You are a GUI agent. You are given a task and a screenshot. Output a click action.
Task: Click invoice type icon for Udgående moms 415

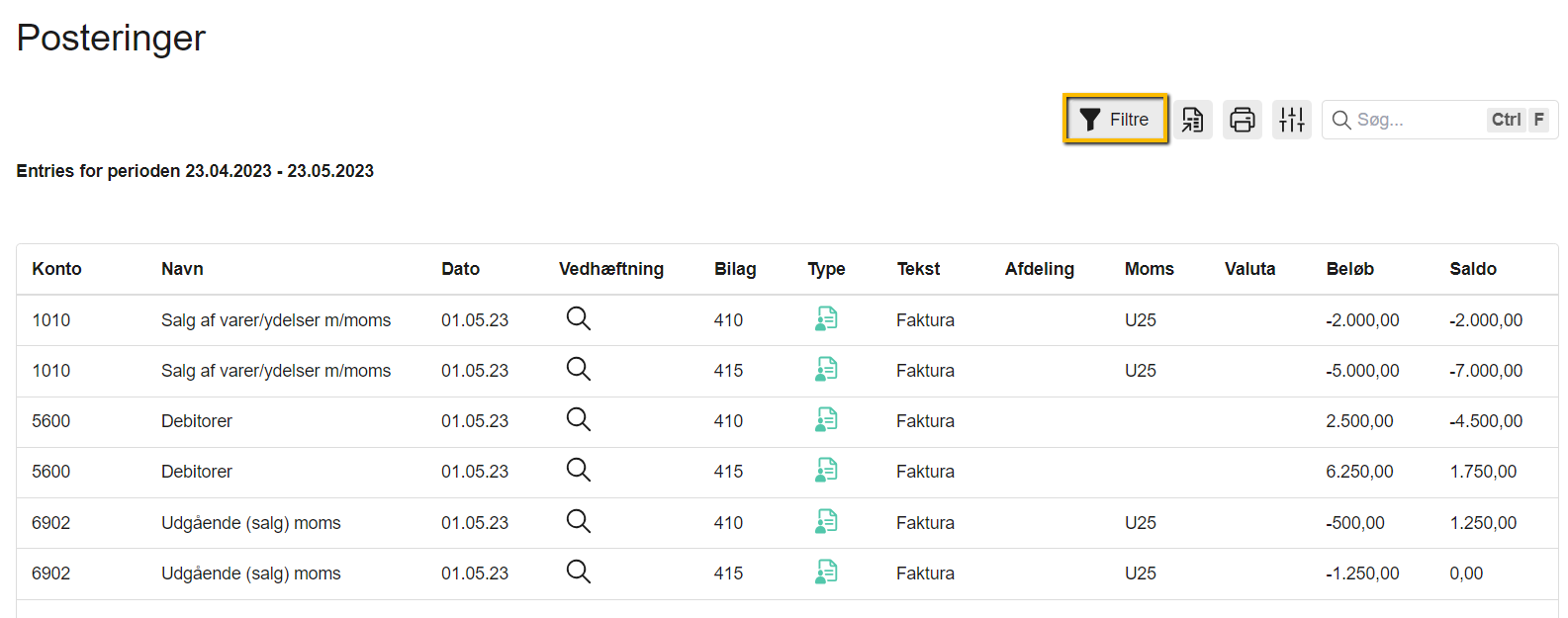pyautogui.click(x=826, y=572)
